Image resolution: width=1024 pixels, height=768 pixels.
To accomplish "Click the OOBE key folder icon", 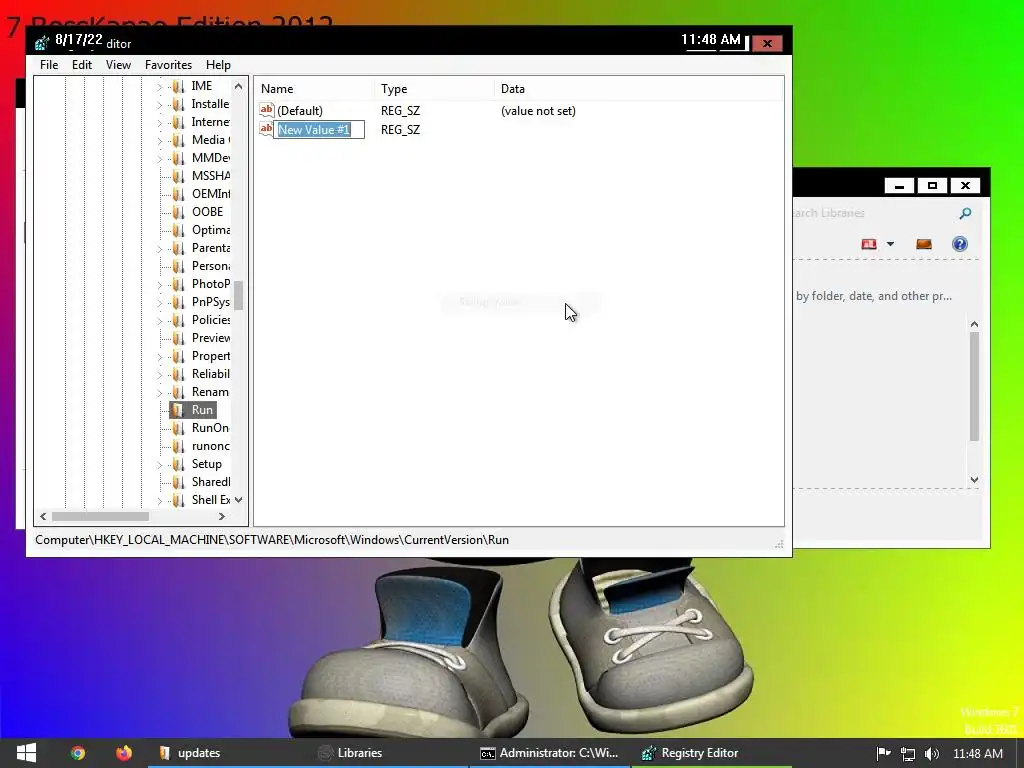I will coord(178,212).
